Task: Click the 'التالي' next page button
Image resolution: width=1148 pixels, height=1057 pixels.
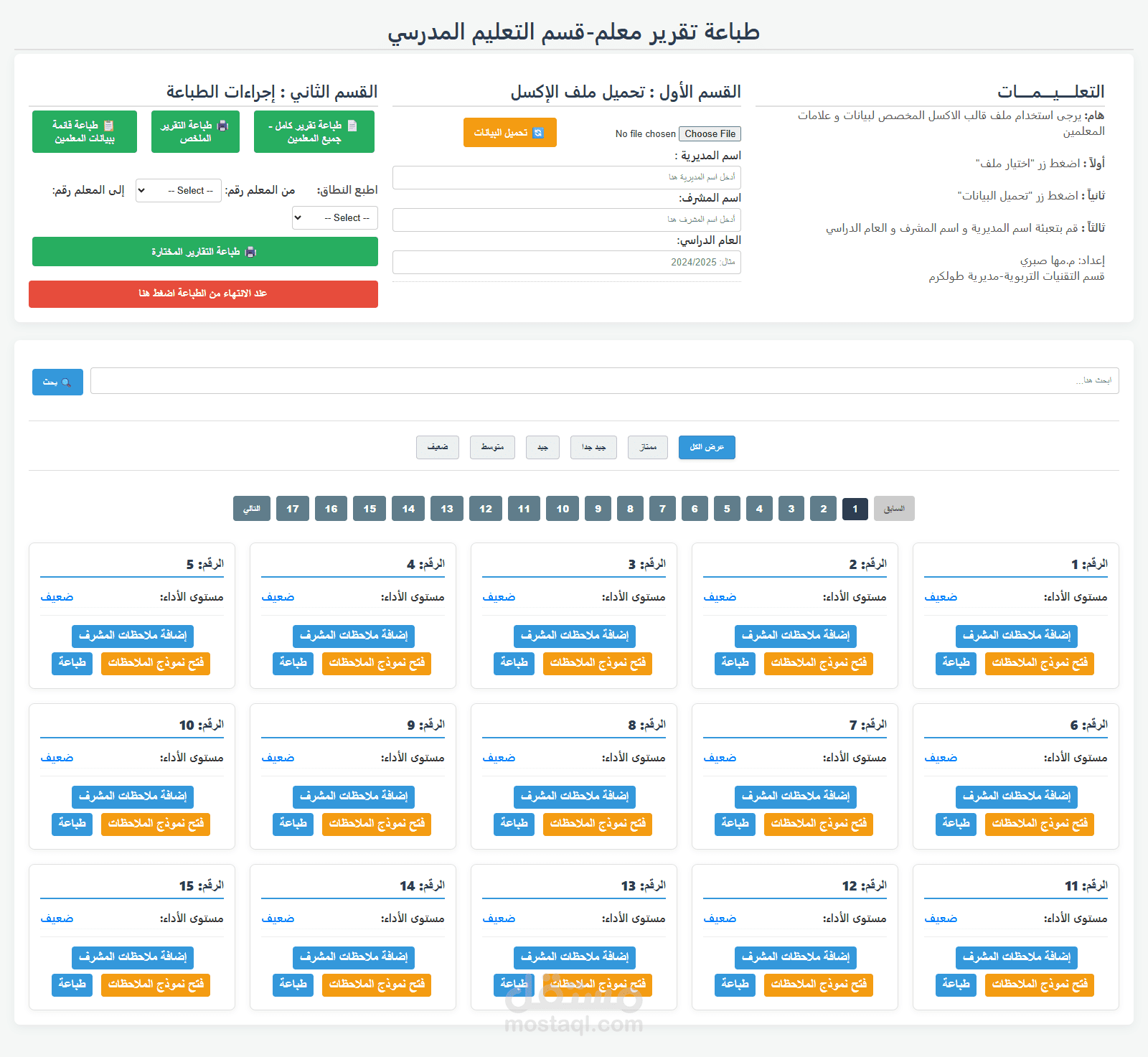Action: [x=252, y=509]
